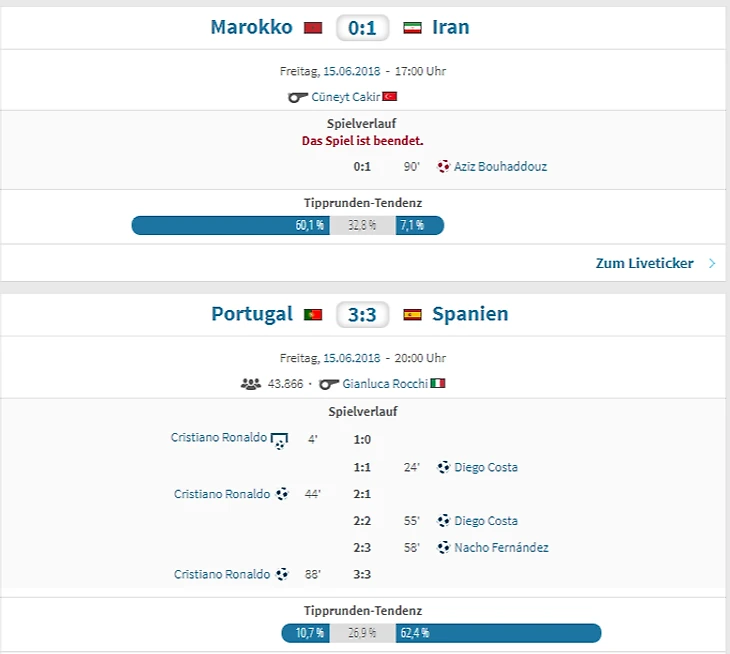Viewport: 730px width, 654px height.
Task: Click the Iran flag icon
Action: 412,28
